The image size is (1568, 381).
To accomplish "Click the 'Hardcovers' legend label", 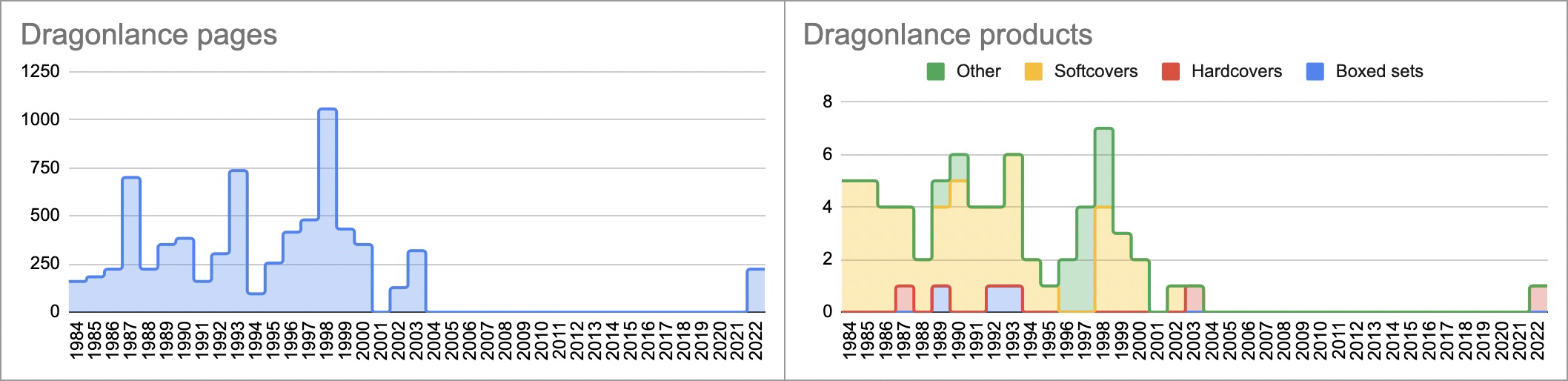I will [1237, 71].
